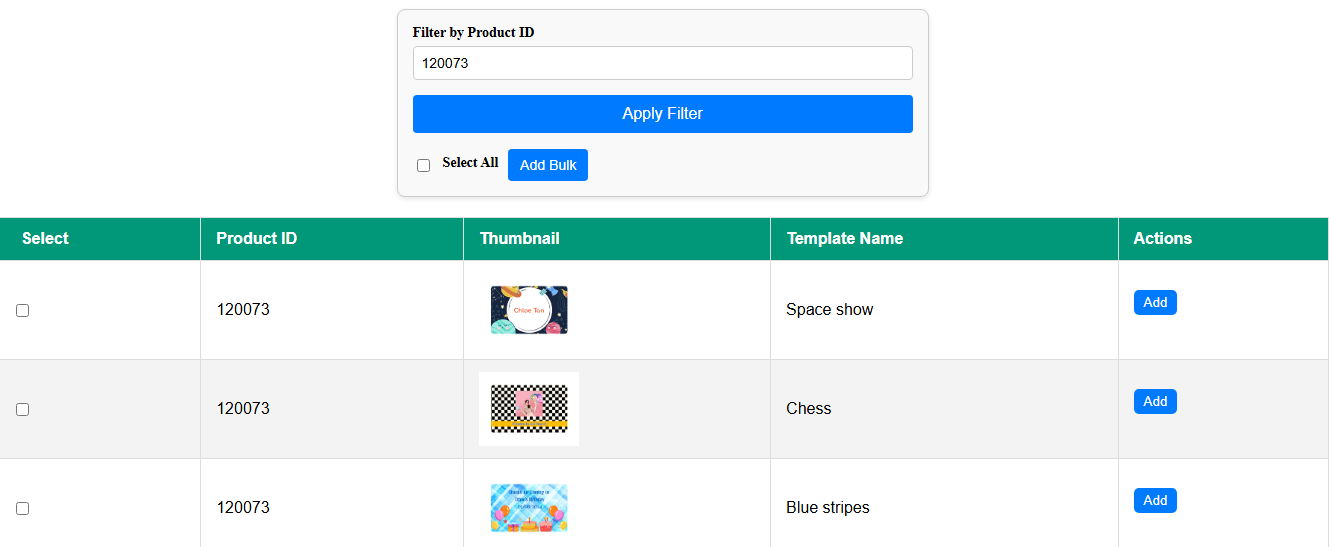1333x547 pixels.
Task: Add the Space show template
Action: tap(1155, 303)
